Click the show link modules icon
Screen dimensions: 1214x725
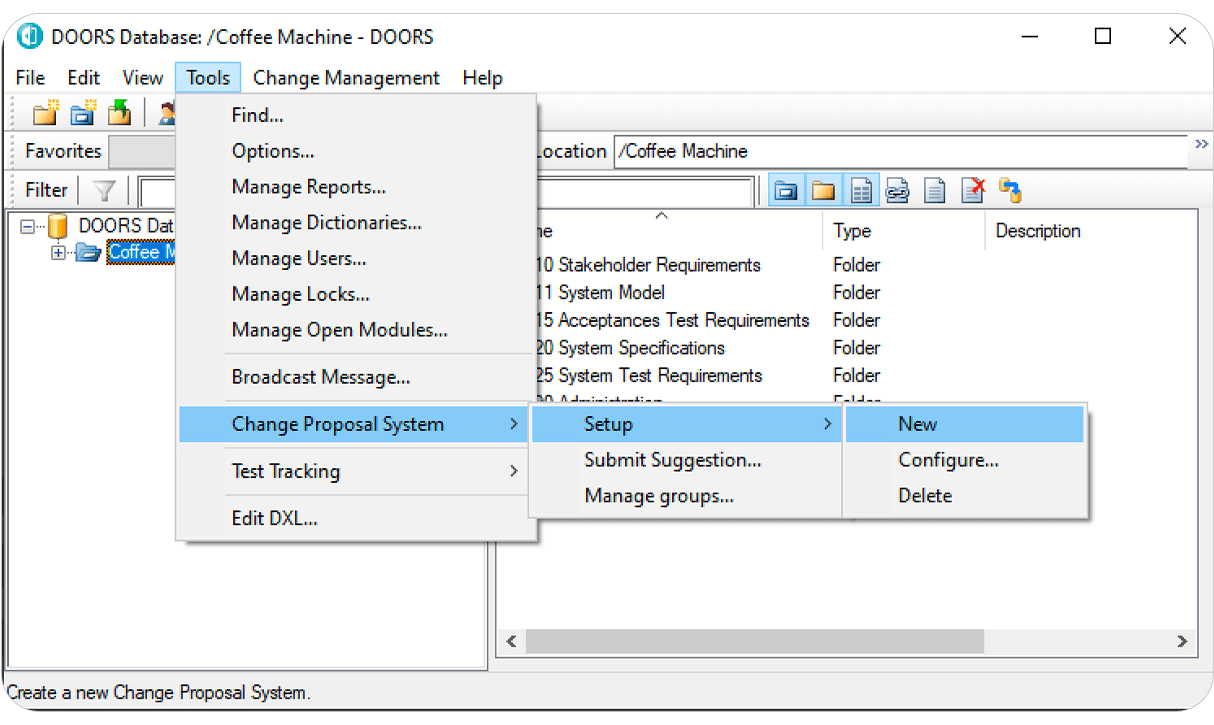point(897,190)
